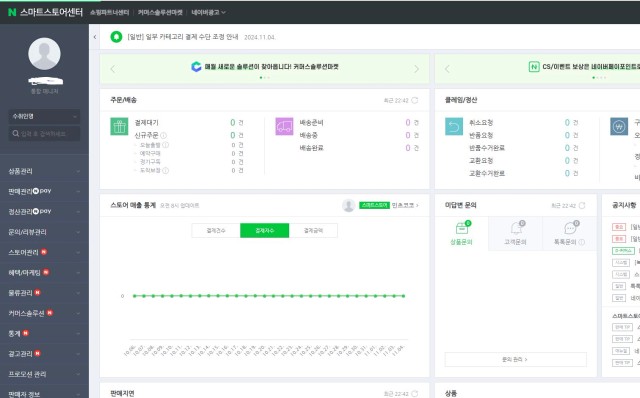
Task: Click the 스마트스토어 green badge link
Action: 374,205
